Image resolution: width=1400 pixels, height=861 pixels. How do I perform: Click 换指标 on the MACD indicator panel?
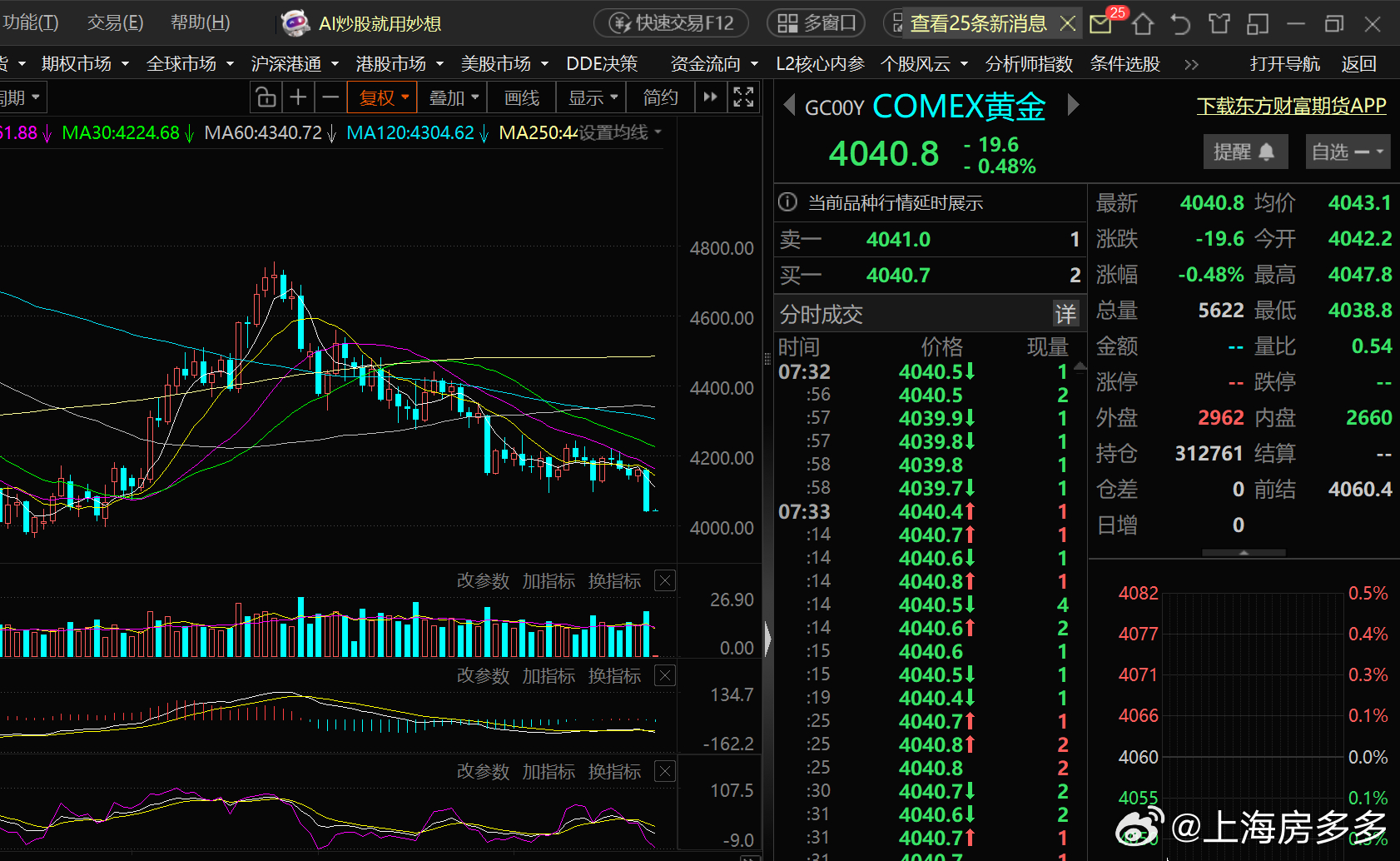(x=614, y=675)
